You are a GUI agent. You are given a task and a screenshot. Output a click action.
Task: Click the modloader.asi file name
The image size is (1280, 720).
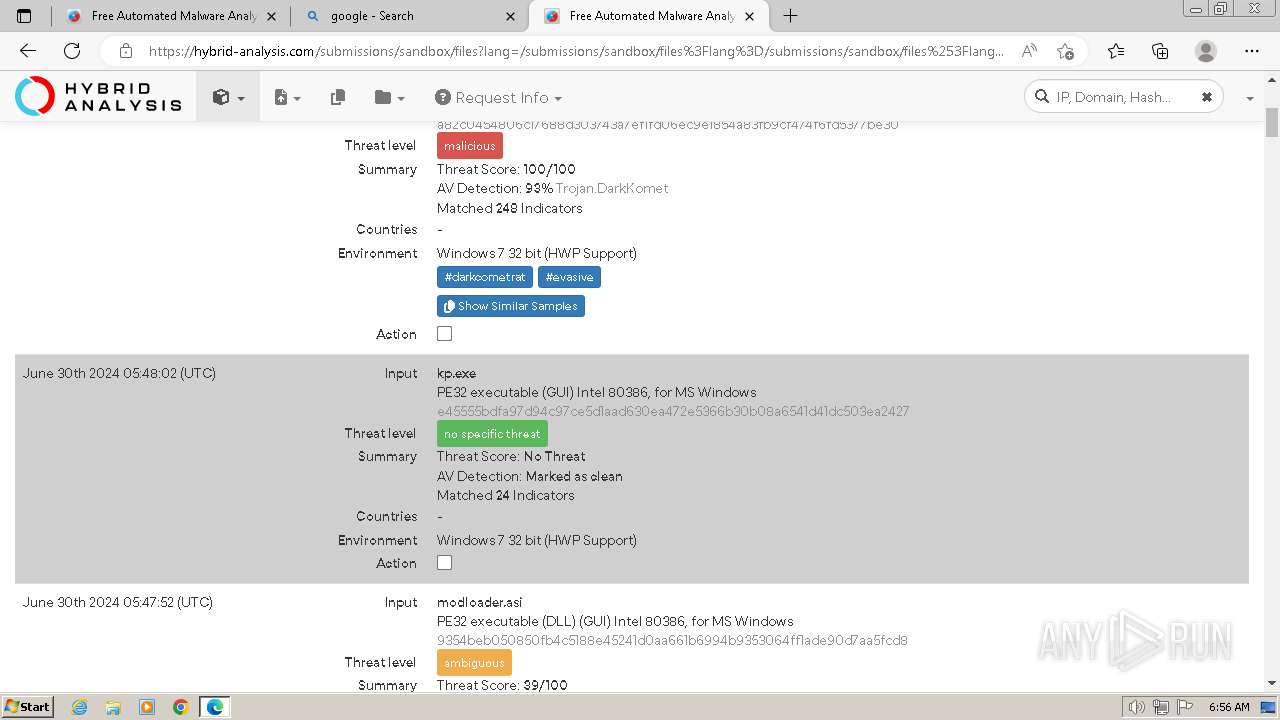tap(480, 602)
